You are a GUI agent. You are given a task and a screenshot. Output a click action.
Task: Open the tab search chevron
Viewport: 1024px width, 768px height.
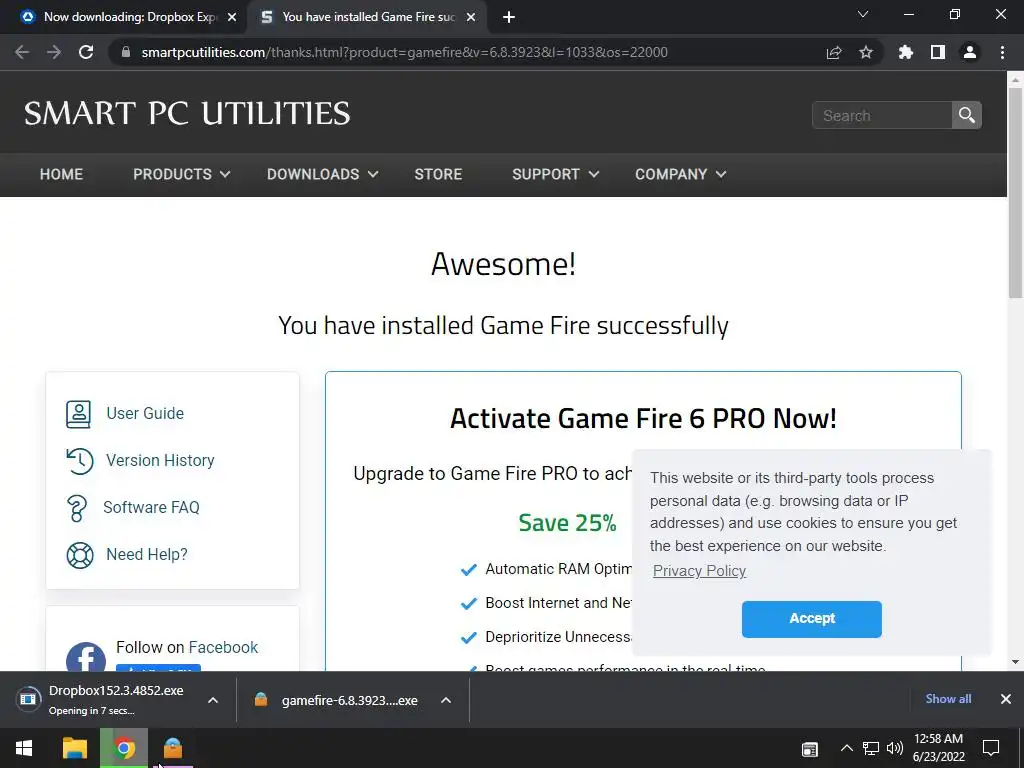[863, 14]
